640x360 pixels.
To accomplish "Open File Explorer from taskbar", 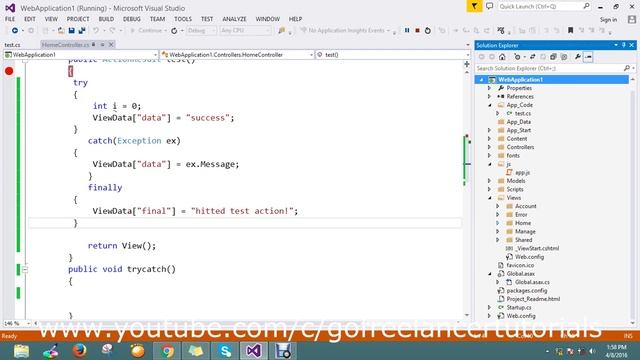I will pyautogui.click(x=21, y=351).
